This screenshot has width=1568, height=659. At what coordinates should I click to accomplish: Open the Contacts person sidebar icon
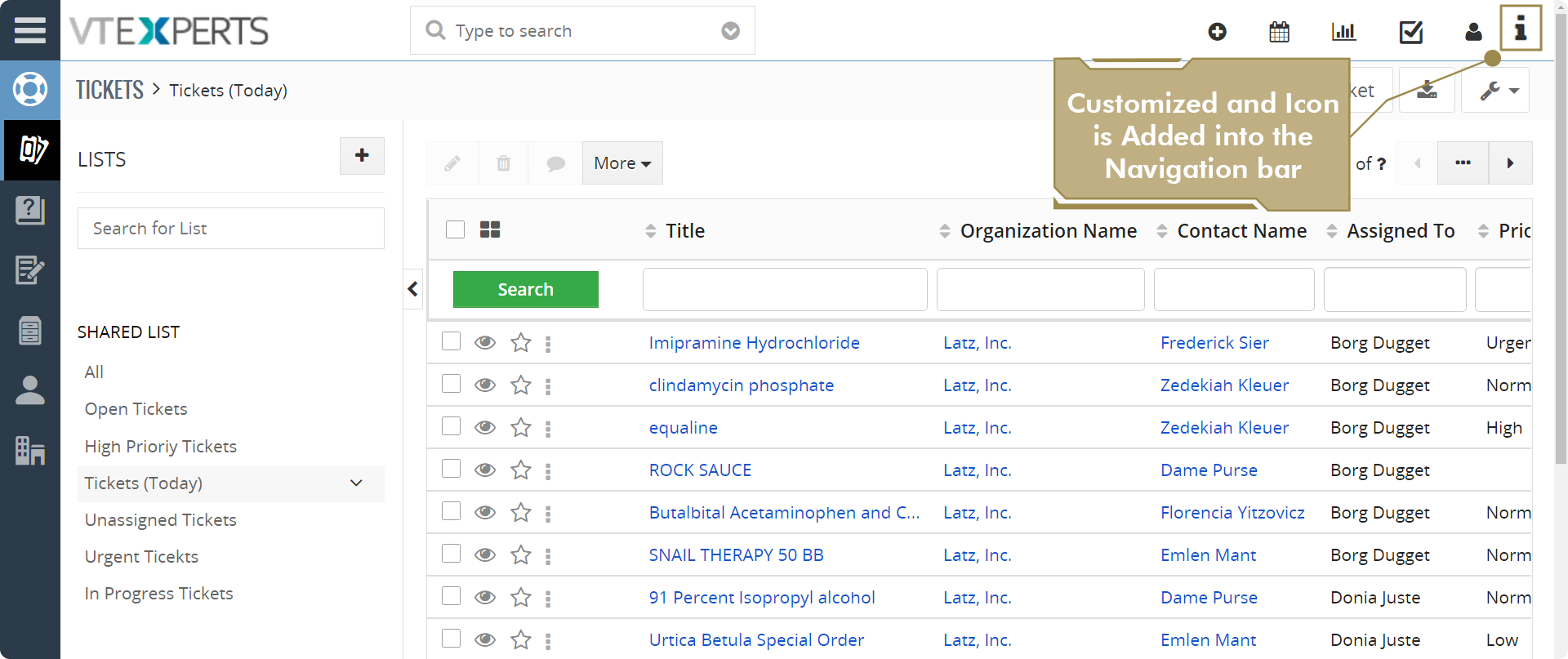(x=30, y=390)
